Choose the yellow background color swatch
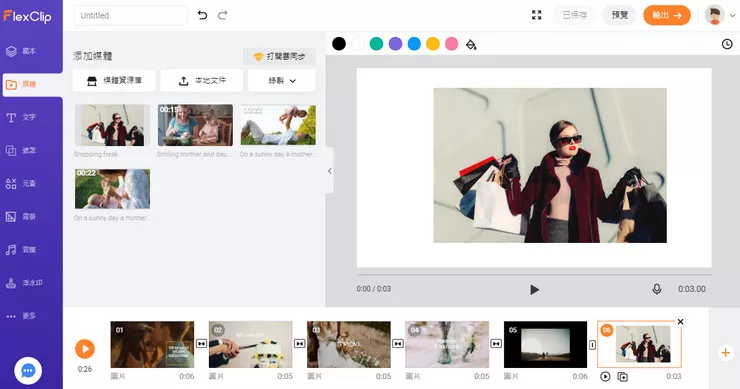 tap(433, 44)
